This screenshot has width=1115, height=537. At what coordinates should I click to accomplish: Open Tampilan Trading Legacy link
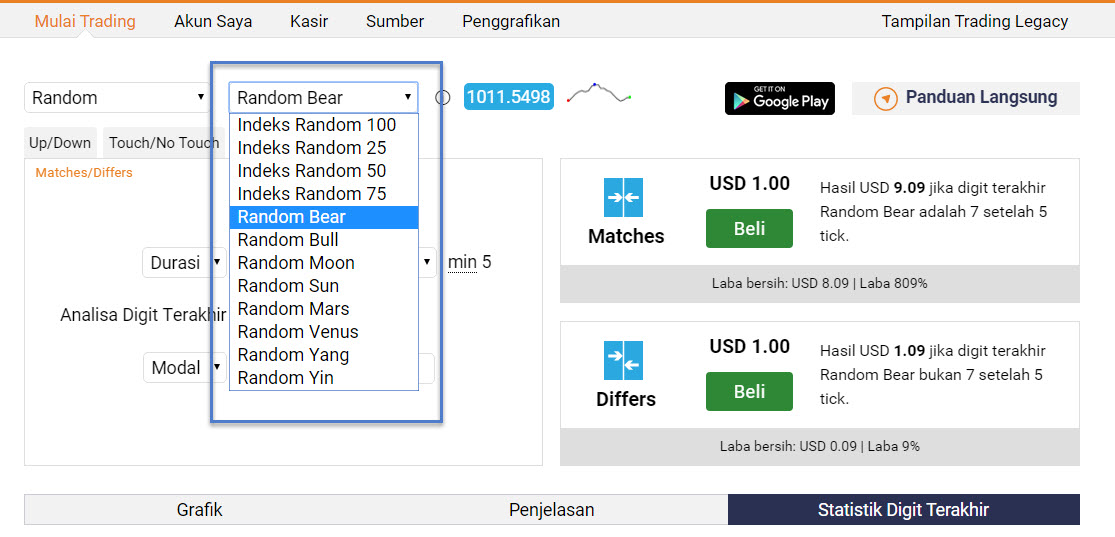(974, 21)
